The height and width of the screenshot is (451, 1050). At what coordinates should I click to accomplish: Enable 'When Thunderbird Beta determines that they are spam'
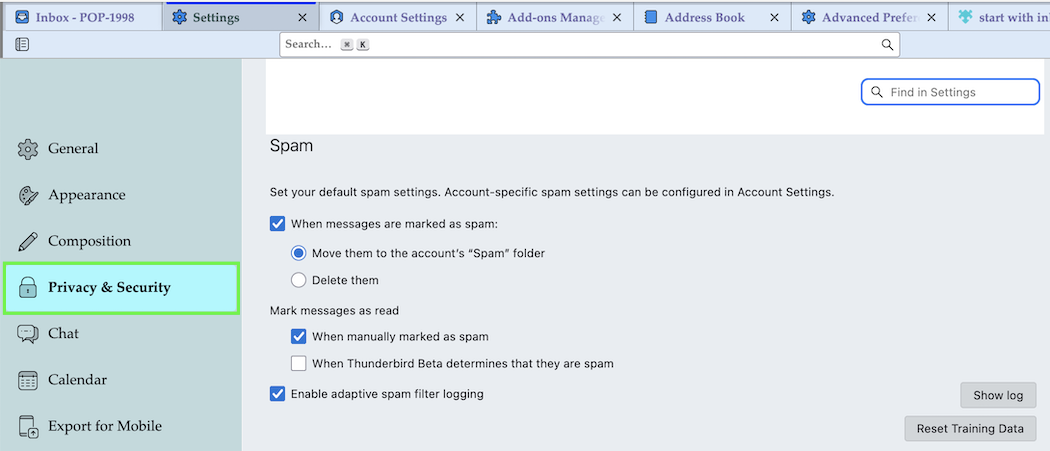coord(298,364)
